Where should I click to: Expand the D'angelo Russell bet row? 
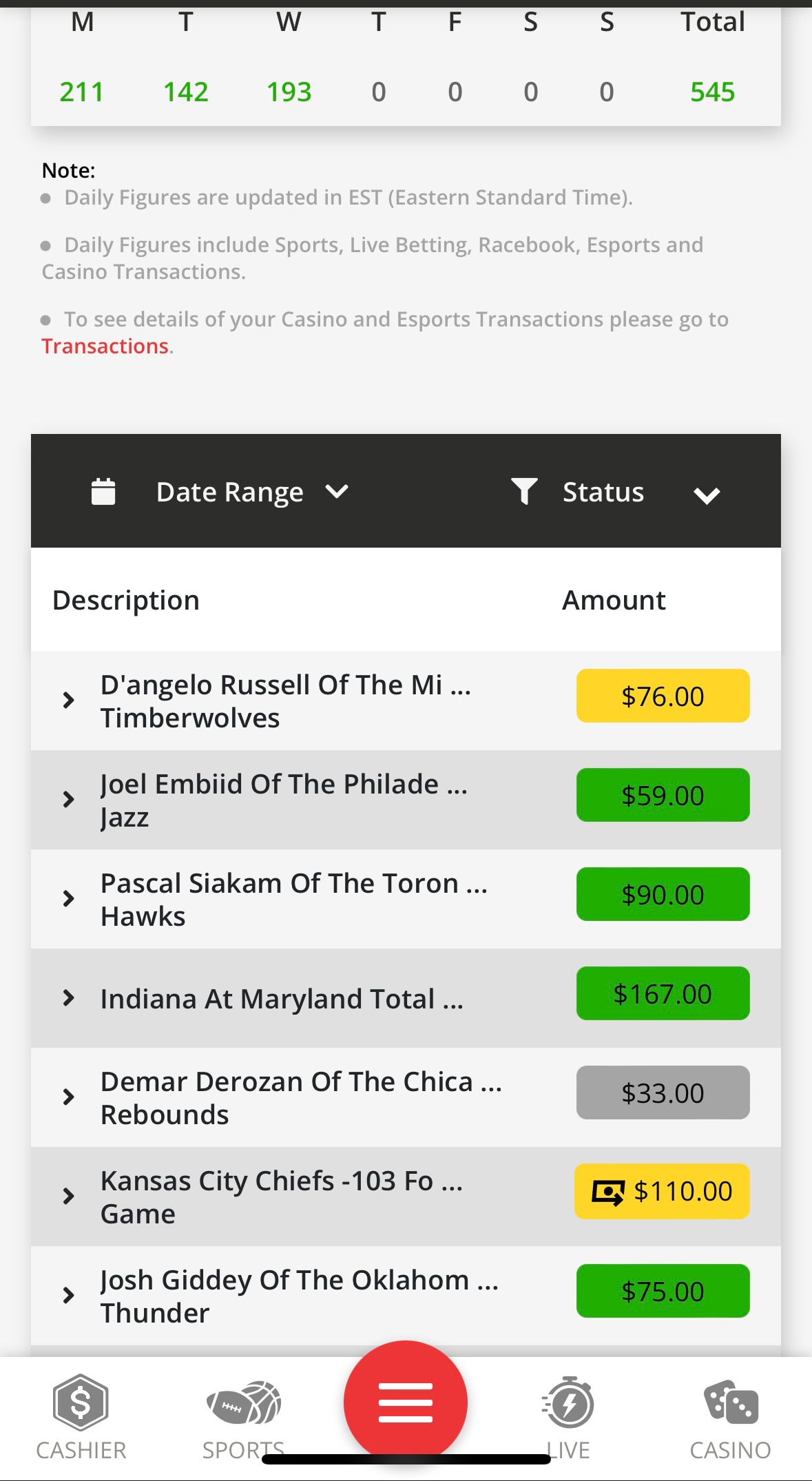click(68, 701)
